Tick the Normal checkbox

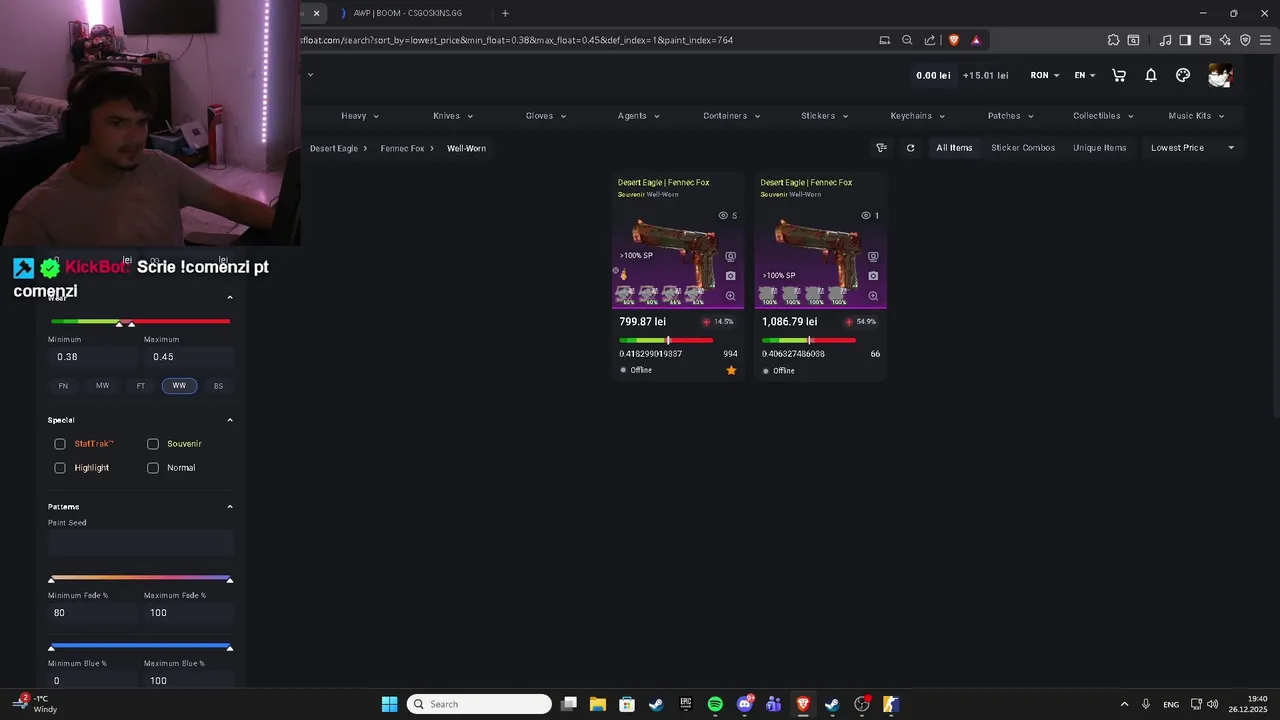[x=153, y=468]
